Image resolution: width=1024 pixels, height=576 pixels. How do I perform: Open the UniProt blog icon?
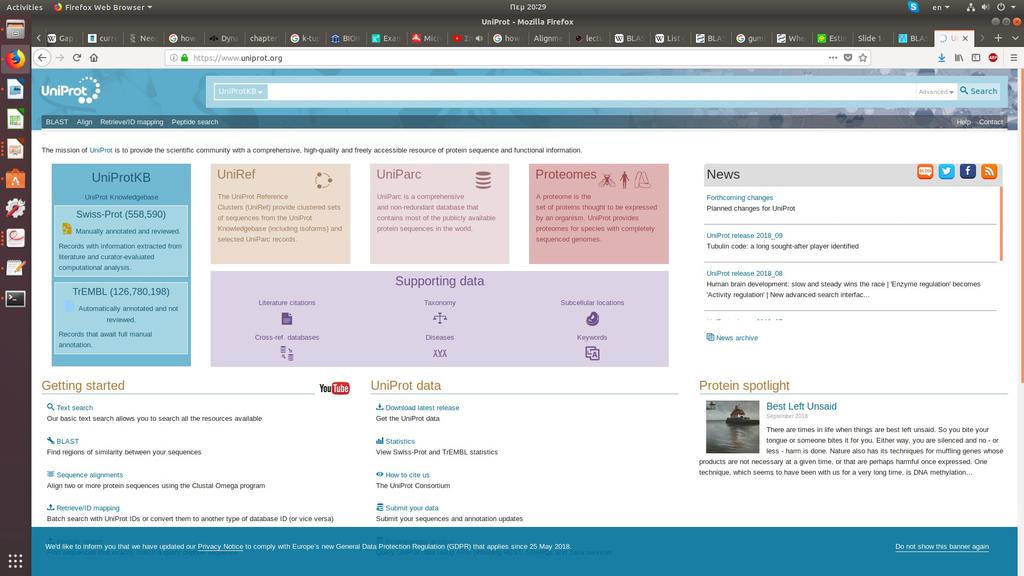tap(925, 172)
